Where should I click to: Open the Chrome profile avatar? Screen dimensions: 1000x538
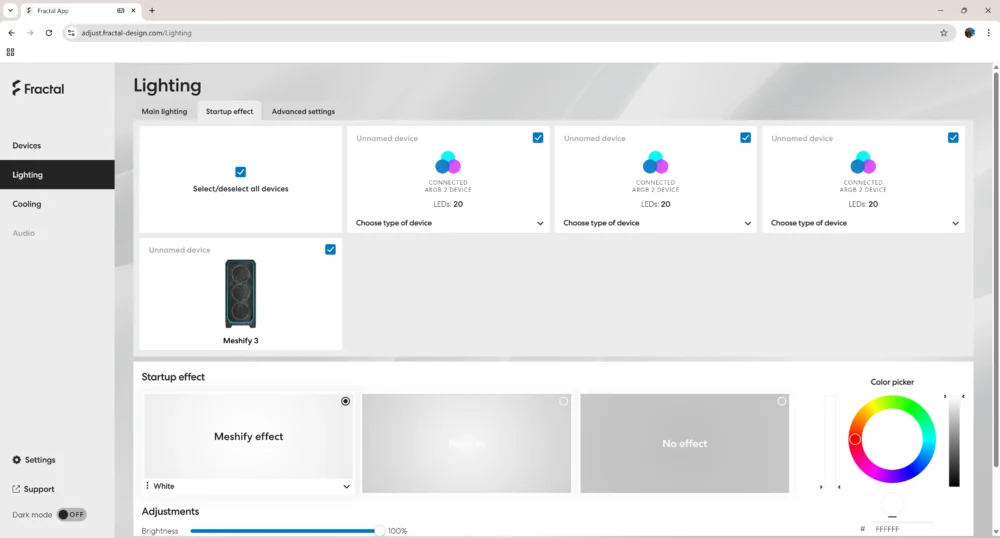tap(969, 33)
